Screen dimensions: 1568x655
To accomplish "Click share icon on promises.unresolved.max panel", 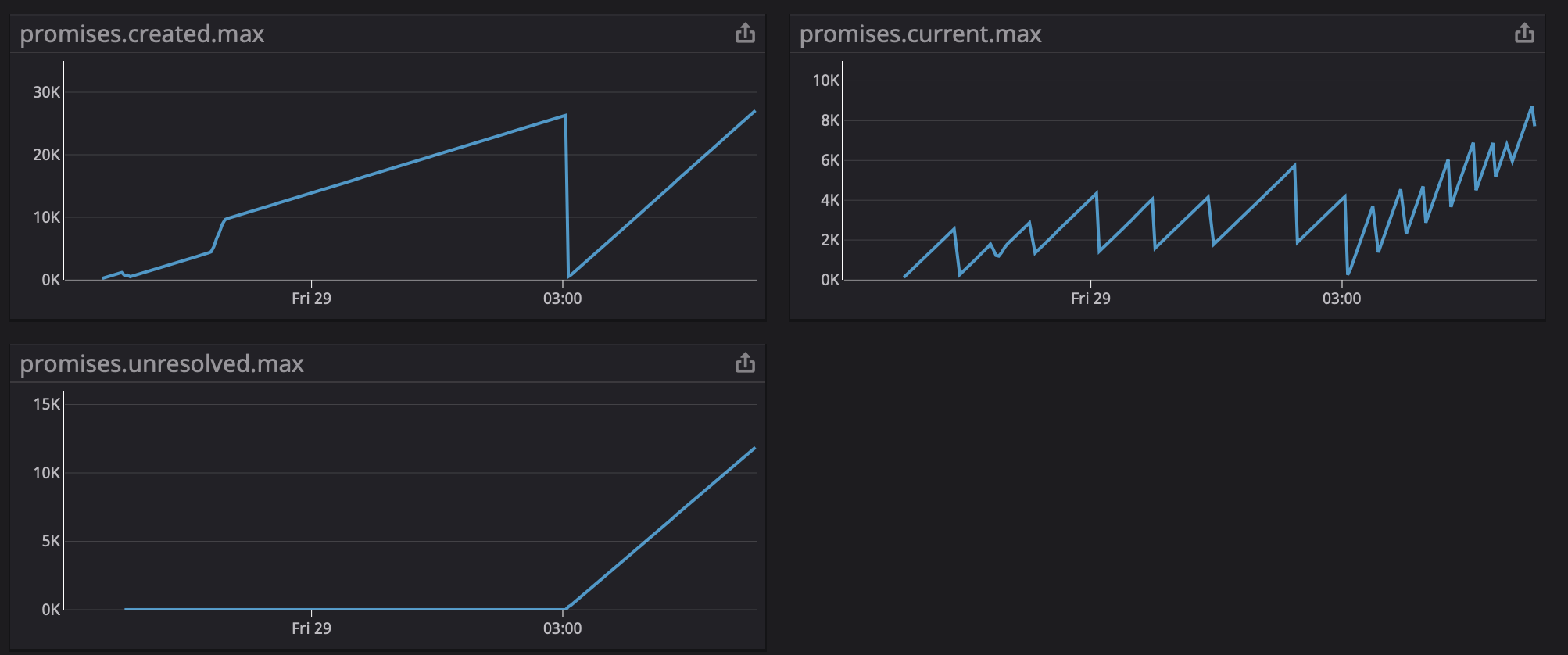I will tap(745, 363).
